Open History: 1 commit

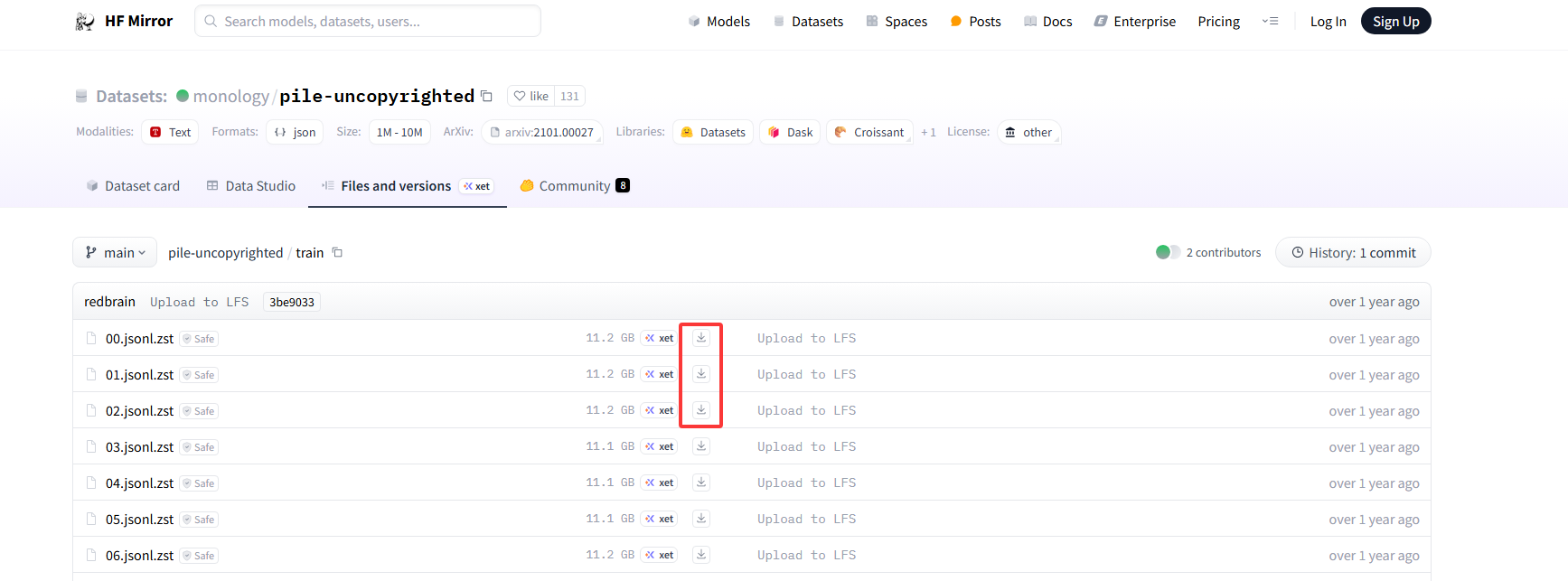click(1353, 252)
